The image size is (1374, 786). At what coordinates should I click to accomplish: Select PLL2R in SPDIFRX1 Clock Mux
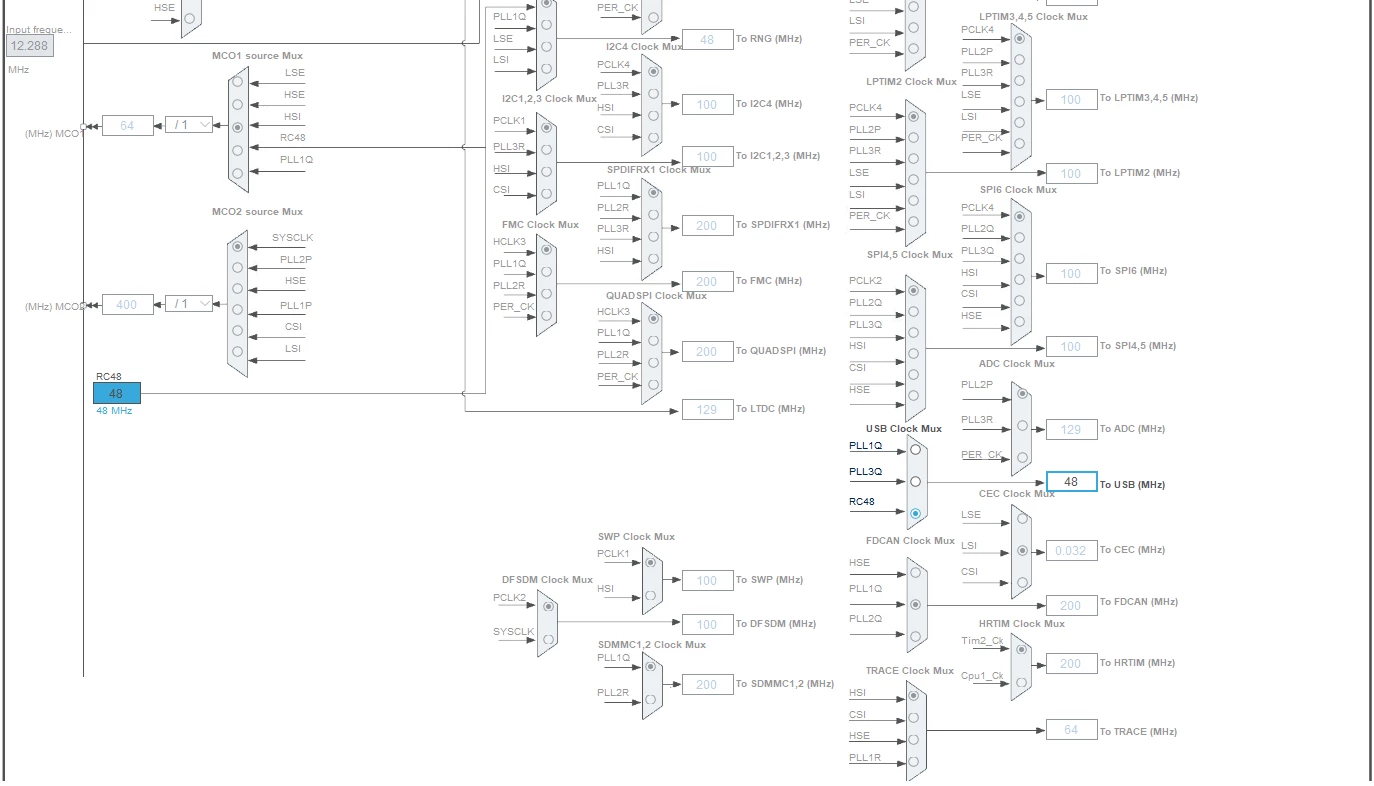[x=653, y=215]
